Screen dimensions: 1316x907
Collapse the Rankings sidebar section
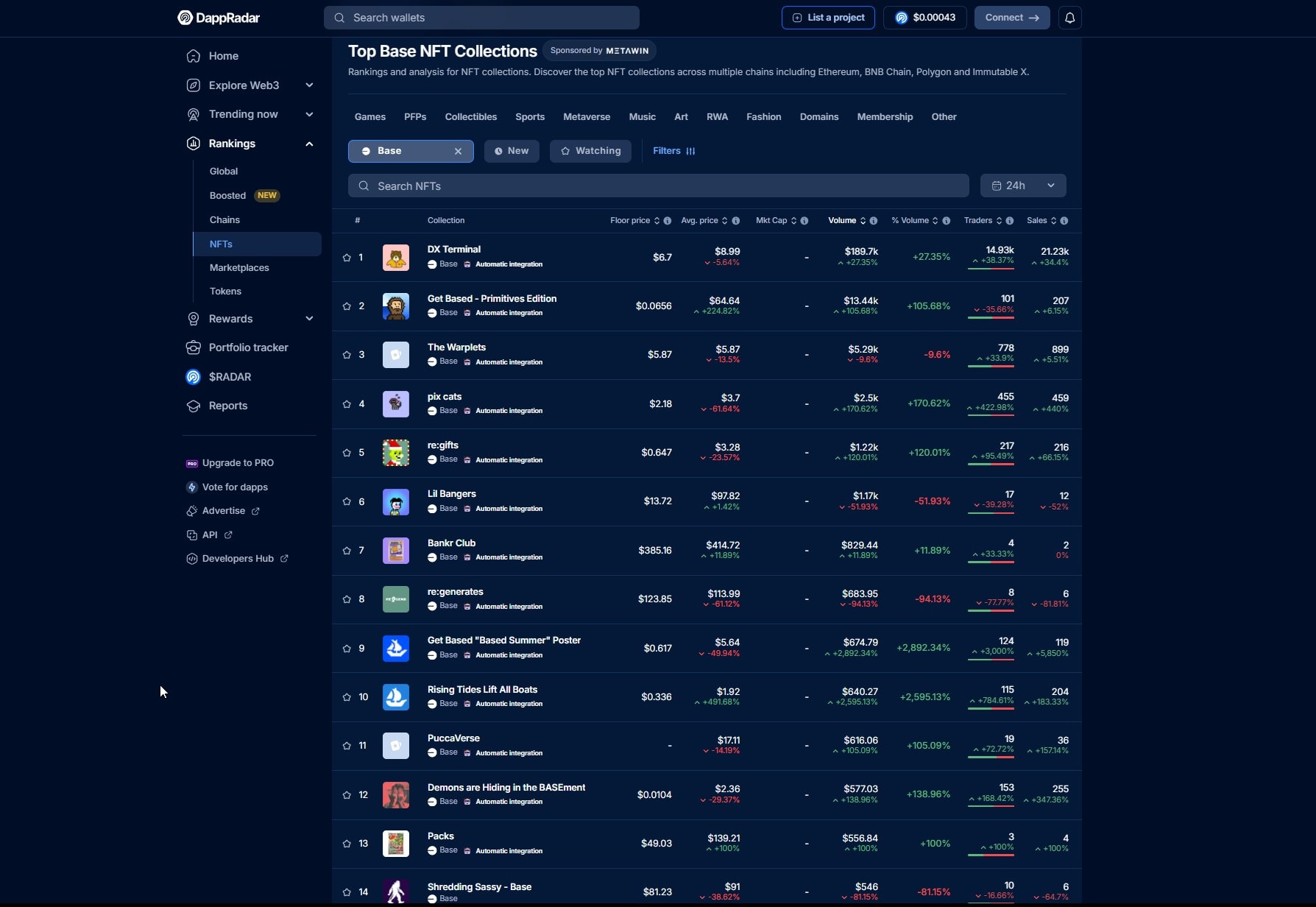(x=309, y=144)
